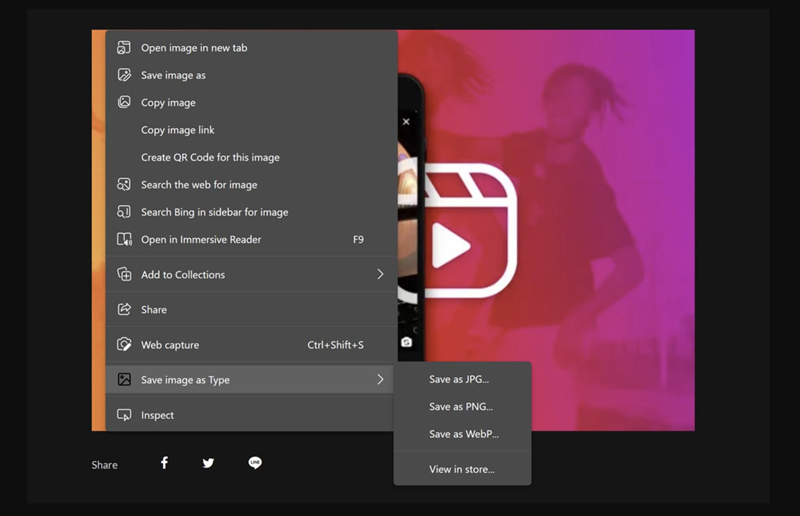Click the Copy image icon

pyautogui.click(x=124, y=102)
